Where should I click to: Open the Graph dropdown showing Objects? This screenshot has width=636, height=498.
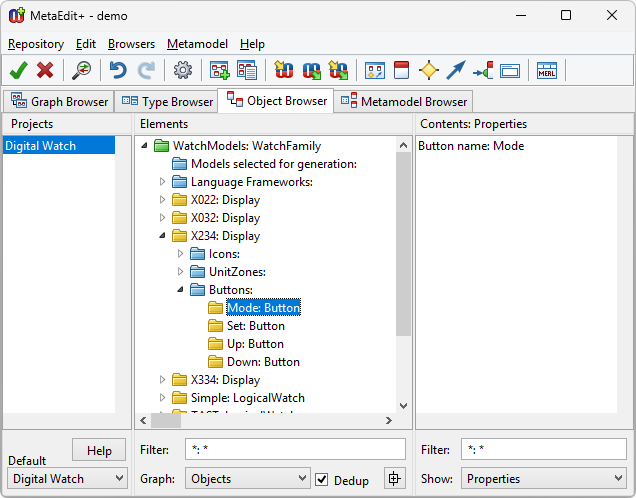point(247,479)
